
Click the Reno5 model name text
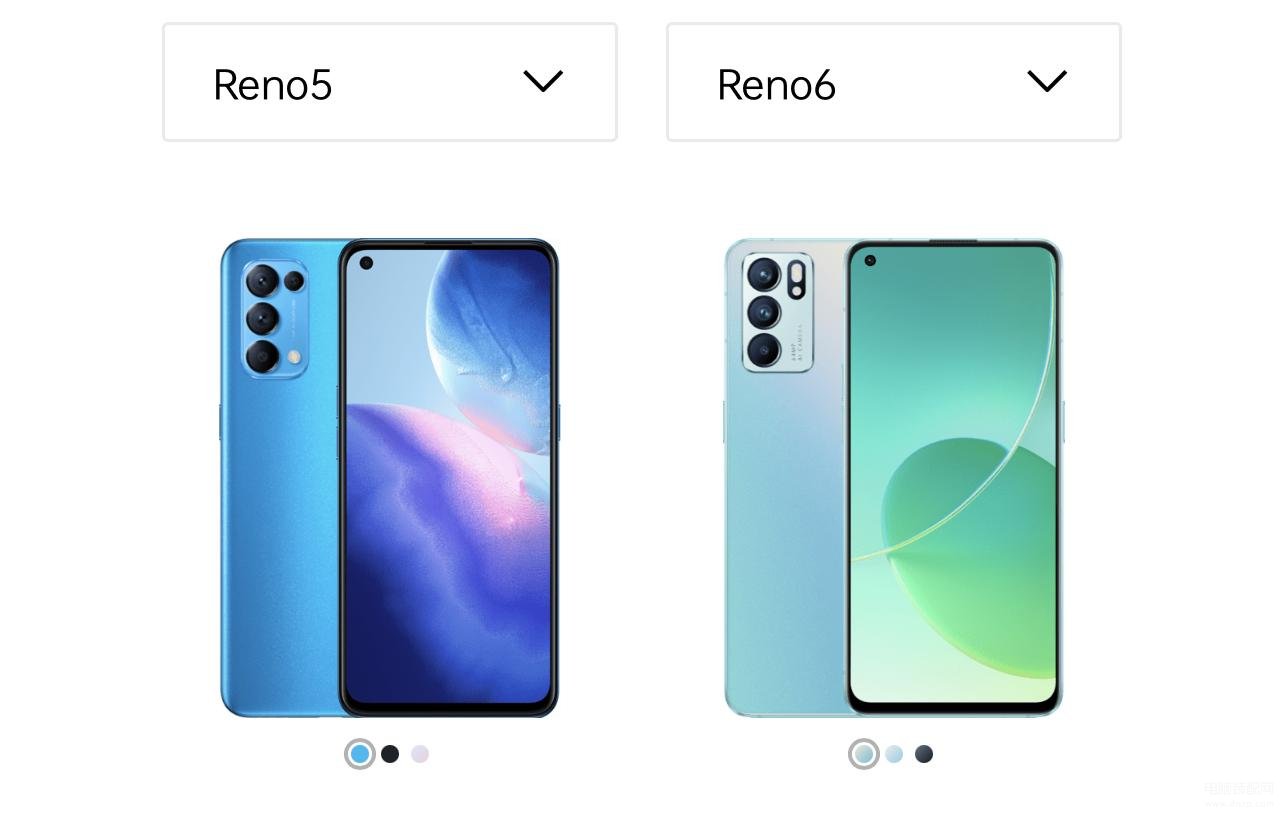272,85
